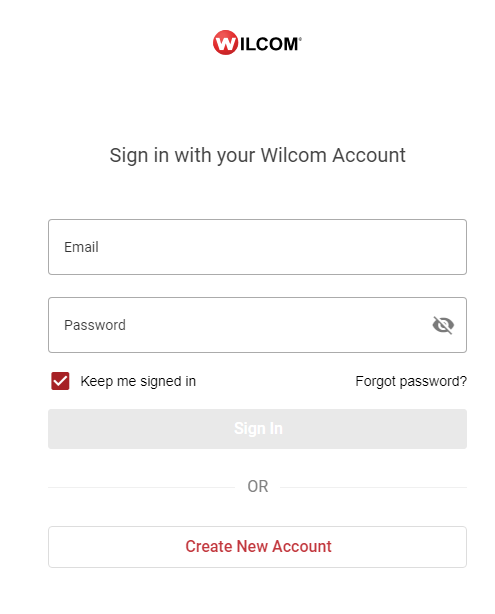This screenshot has height=614, width=495.
Task: Click the divider line right of OR
Action: tap(374, 488)
